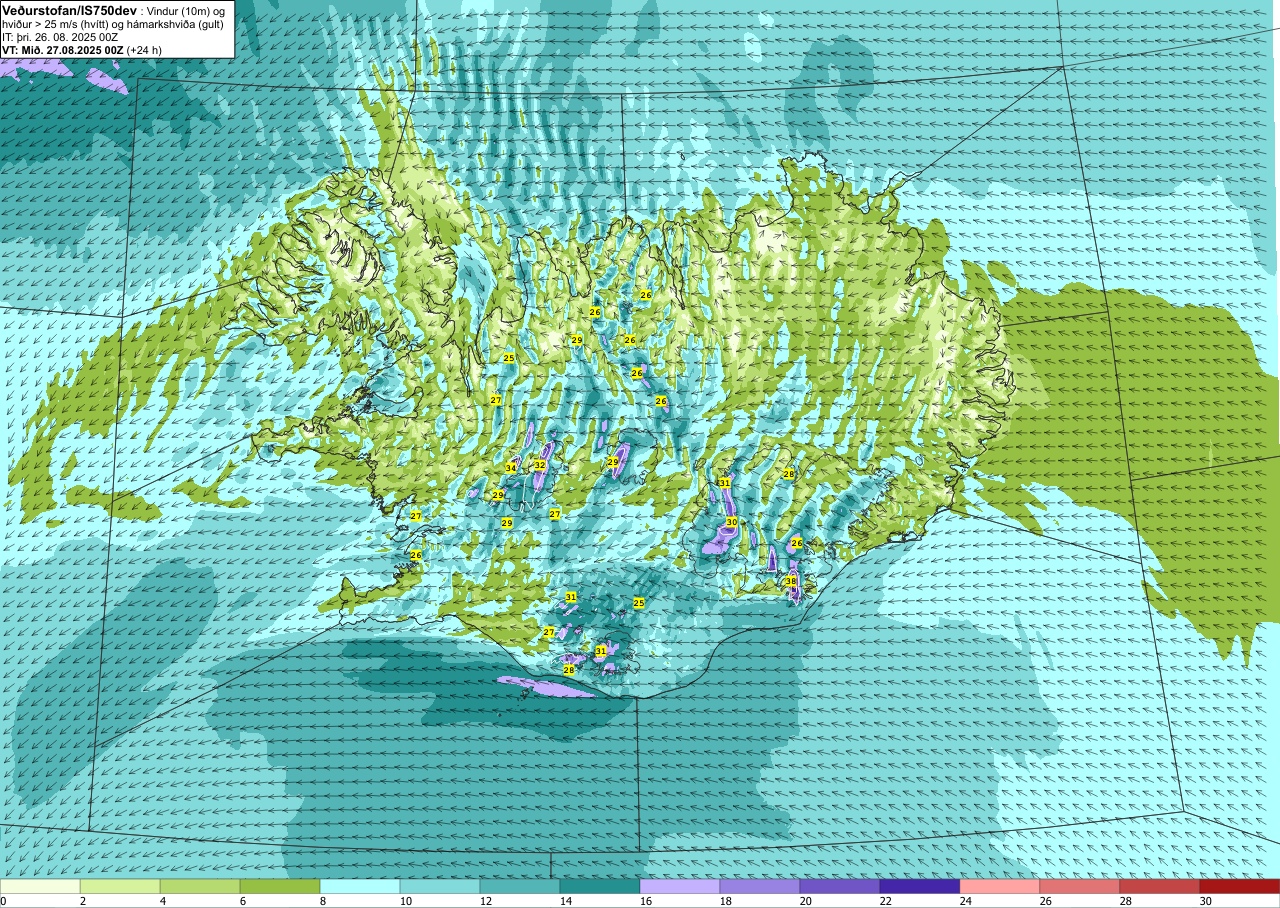
Task: Click the legend tick label 0
Action: 4,901
